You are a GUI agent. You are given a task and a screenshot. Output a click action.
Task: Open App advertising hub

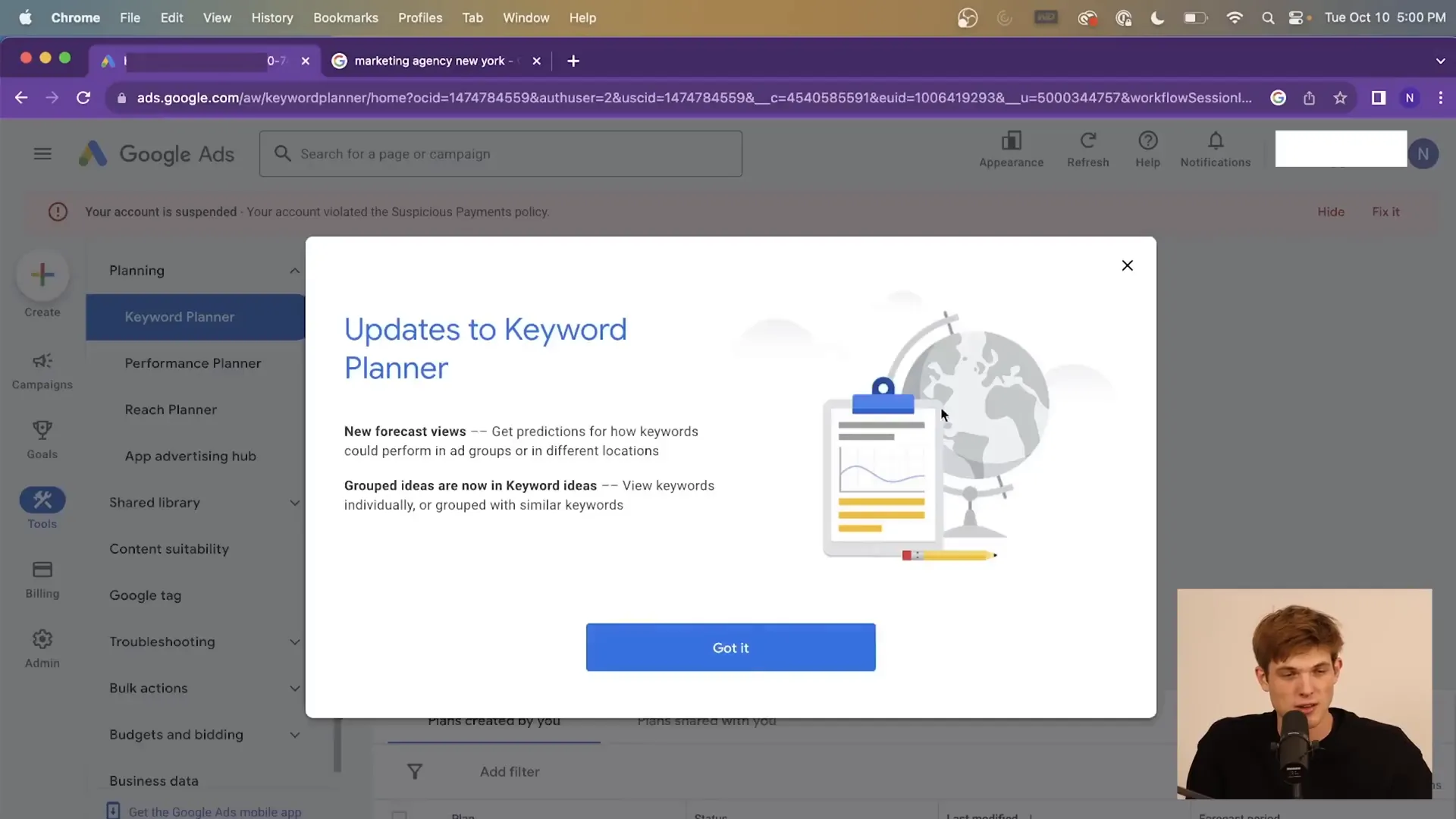click(190, 456)
